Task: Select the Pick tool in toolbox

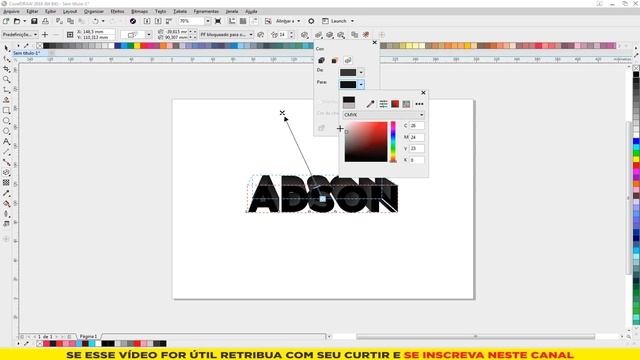Action: tap(7, 48)
